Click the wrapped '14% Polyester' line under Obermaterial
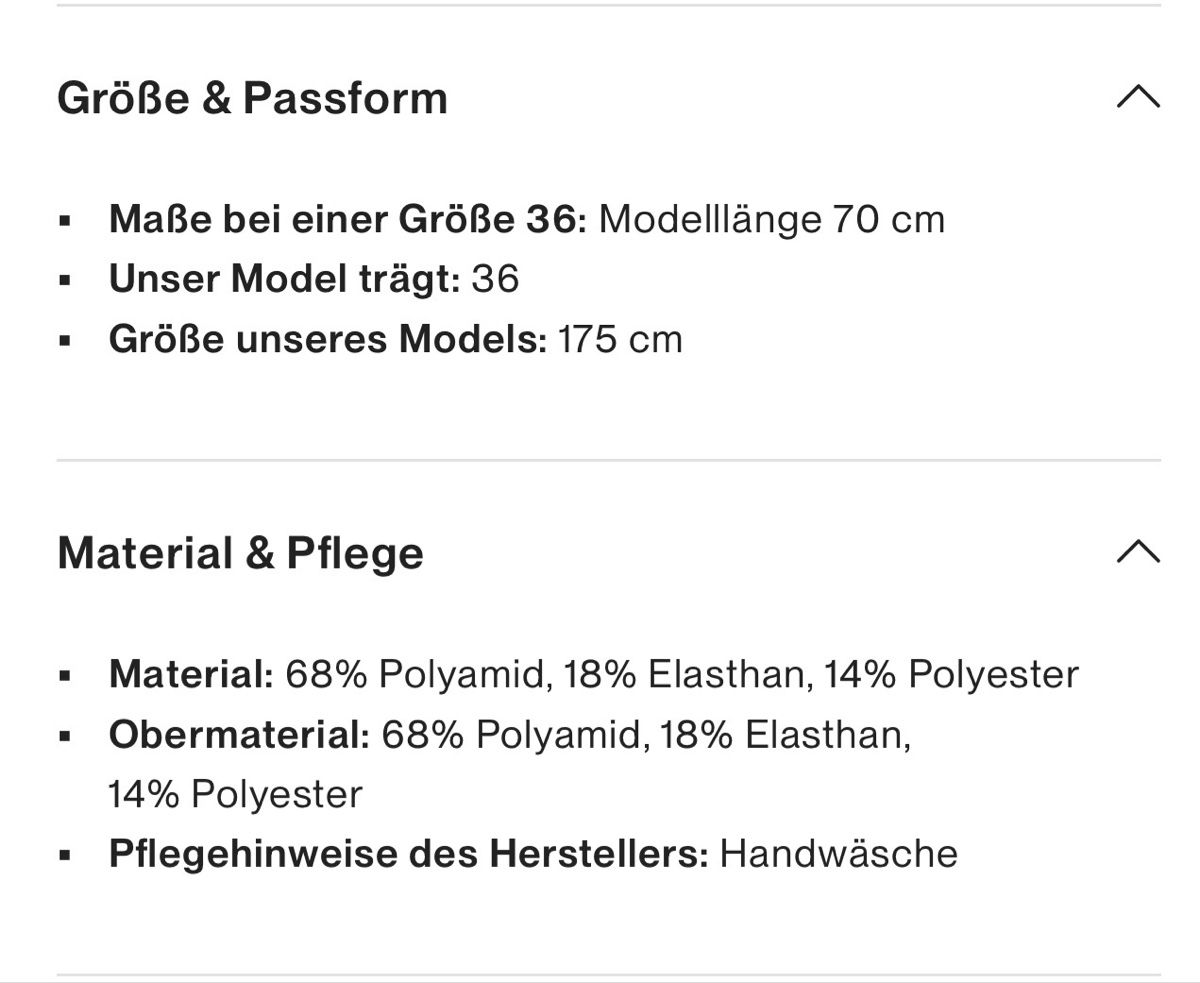Screen dimensions: 1200x983 [235, 795]
